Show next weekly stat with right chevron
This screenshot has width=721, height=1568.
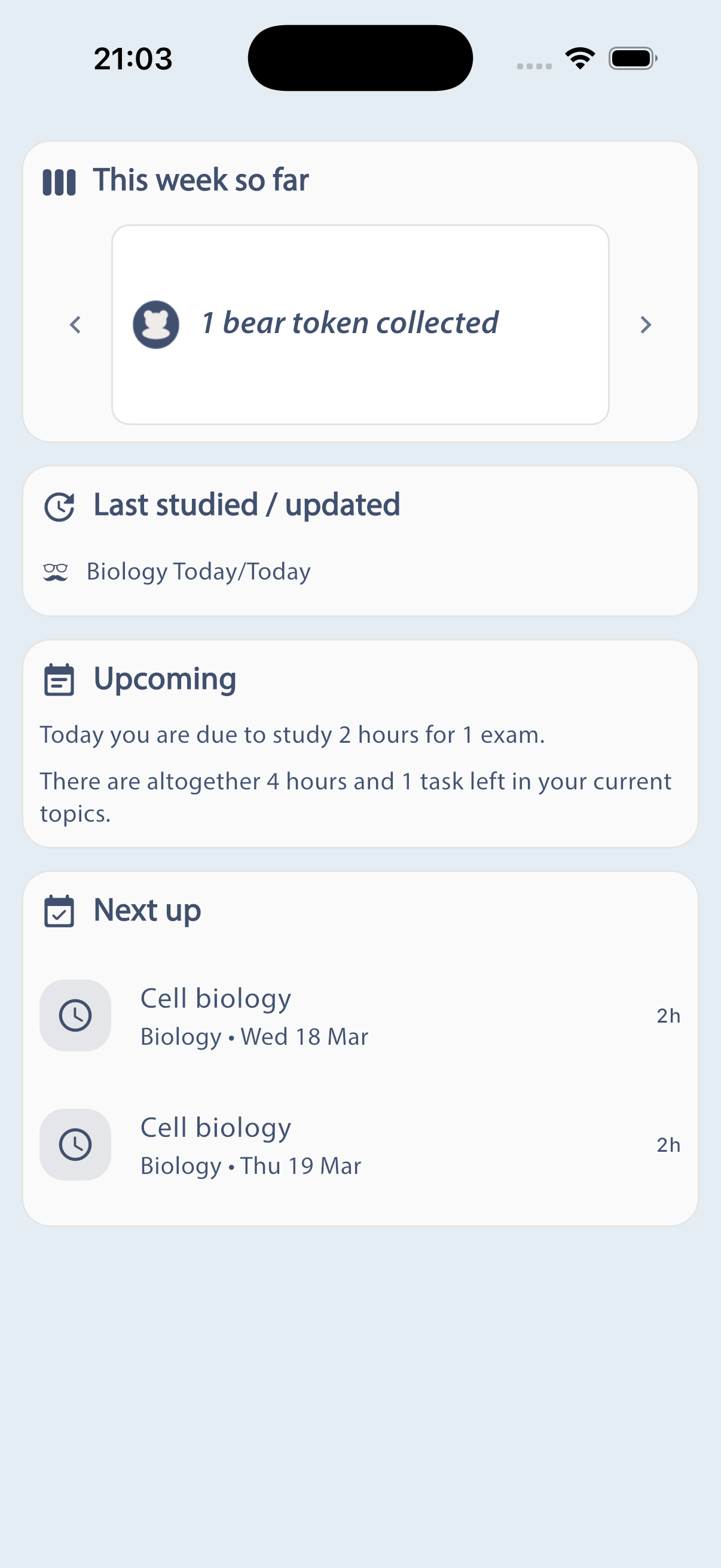[646, 325]
